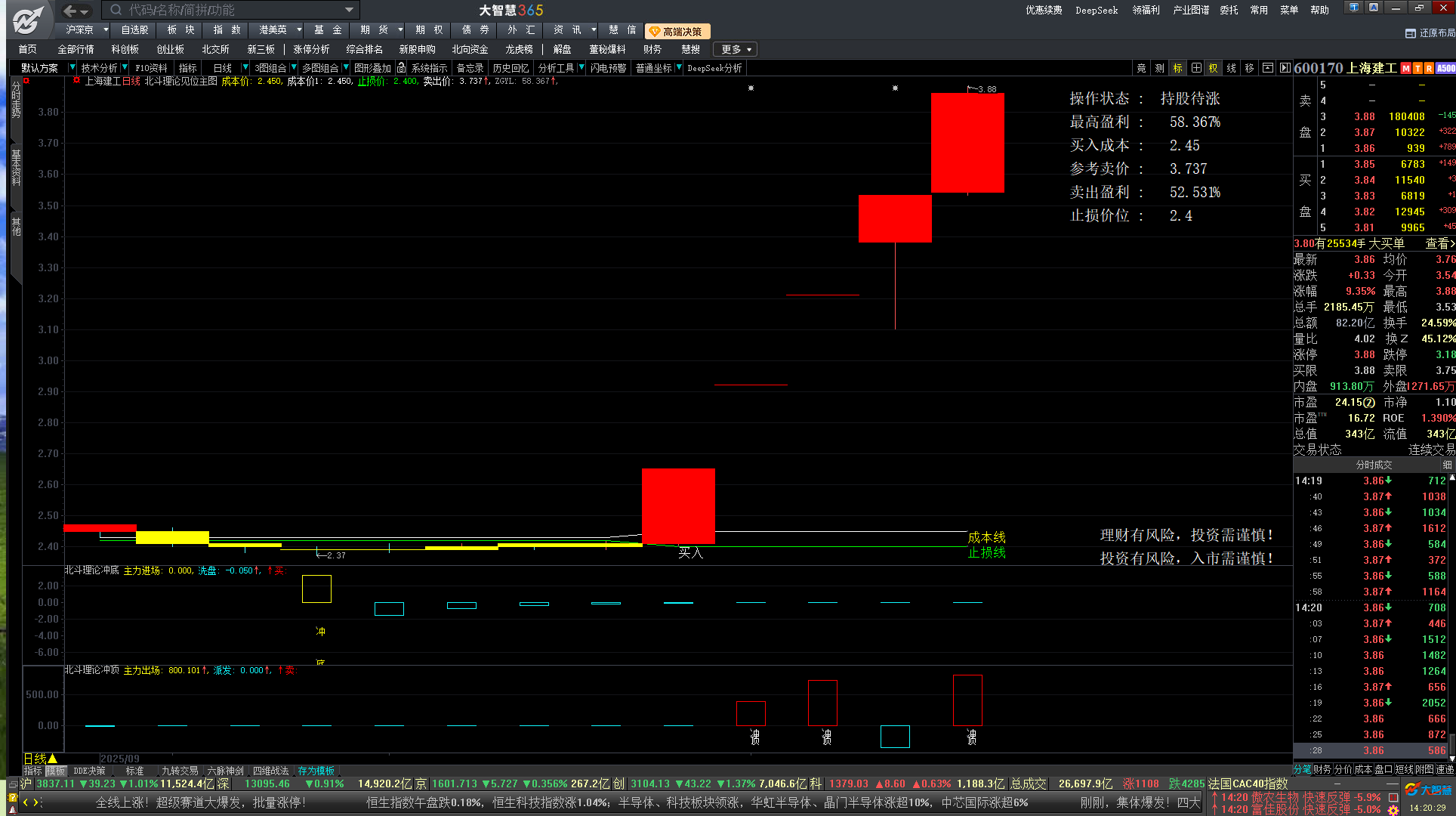Click the 细 detail toggle in 分时成交 header
This screenshot has width=1456, height=816.
(1447, 465)
